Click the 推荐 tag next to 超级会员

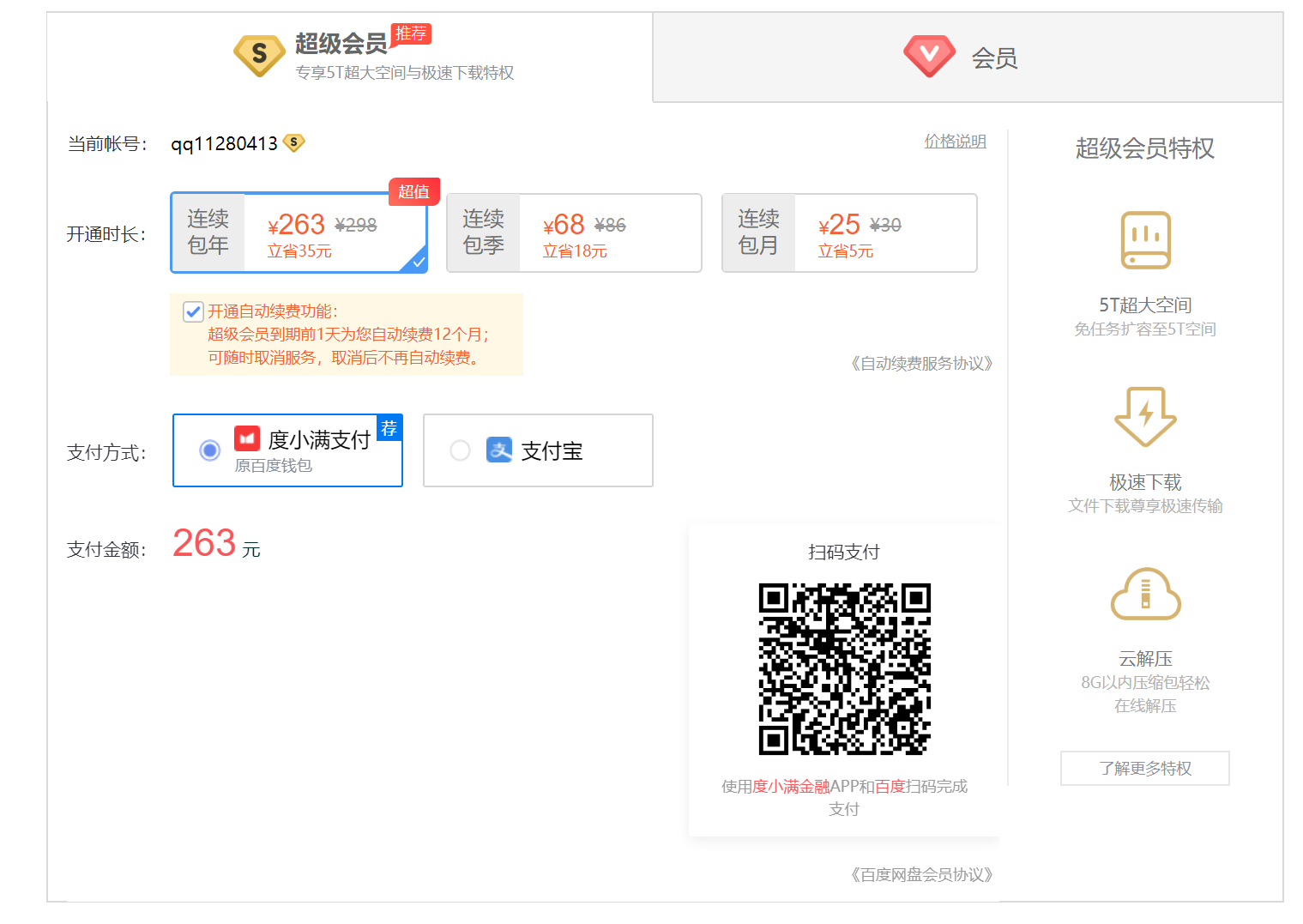coord(411,33)
